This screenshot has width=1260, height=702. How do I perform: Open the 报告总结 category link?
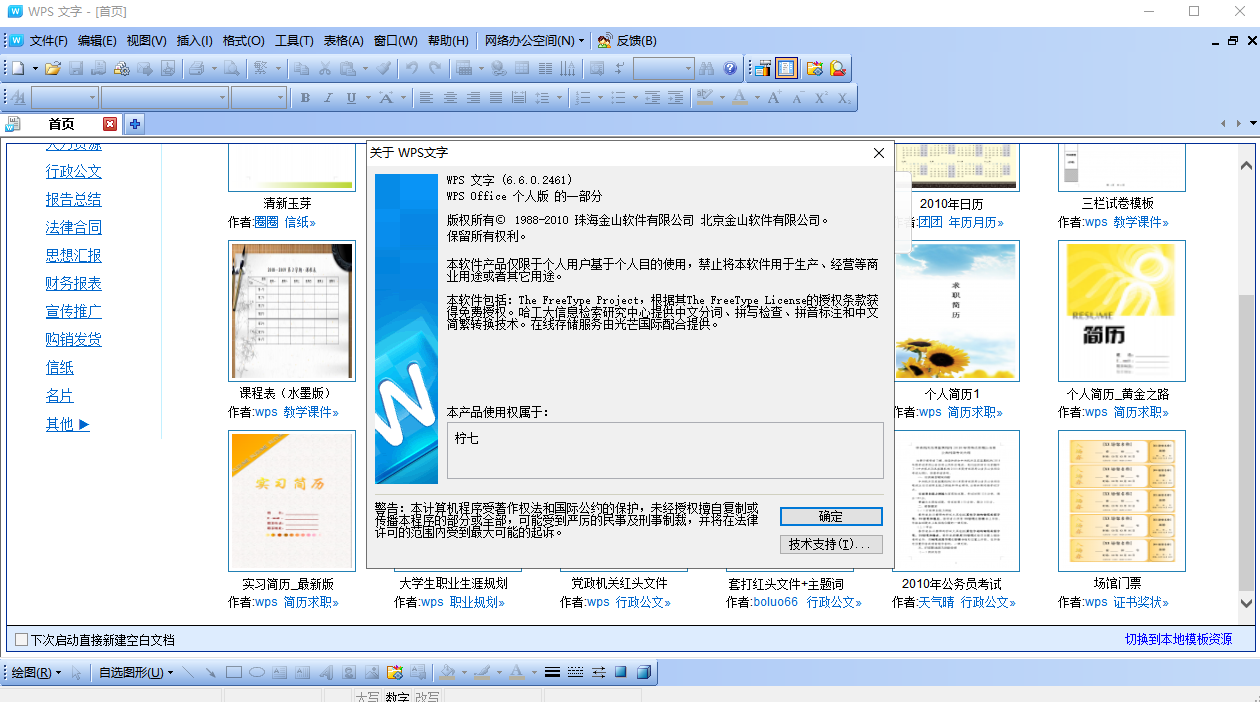click(74, 199)
